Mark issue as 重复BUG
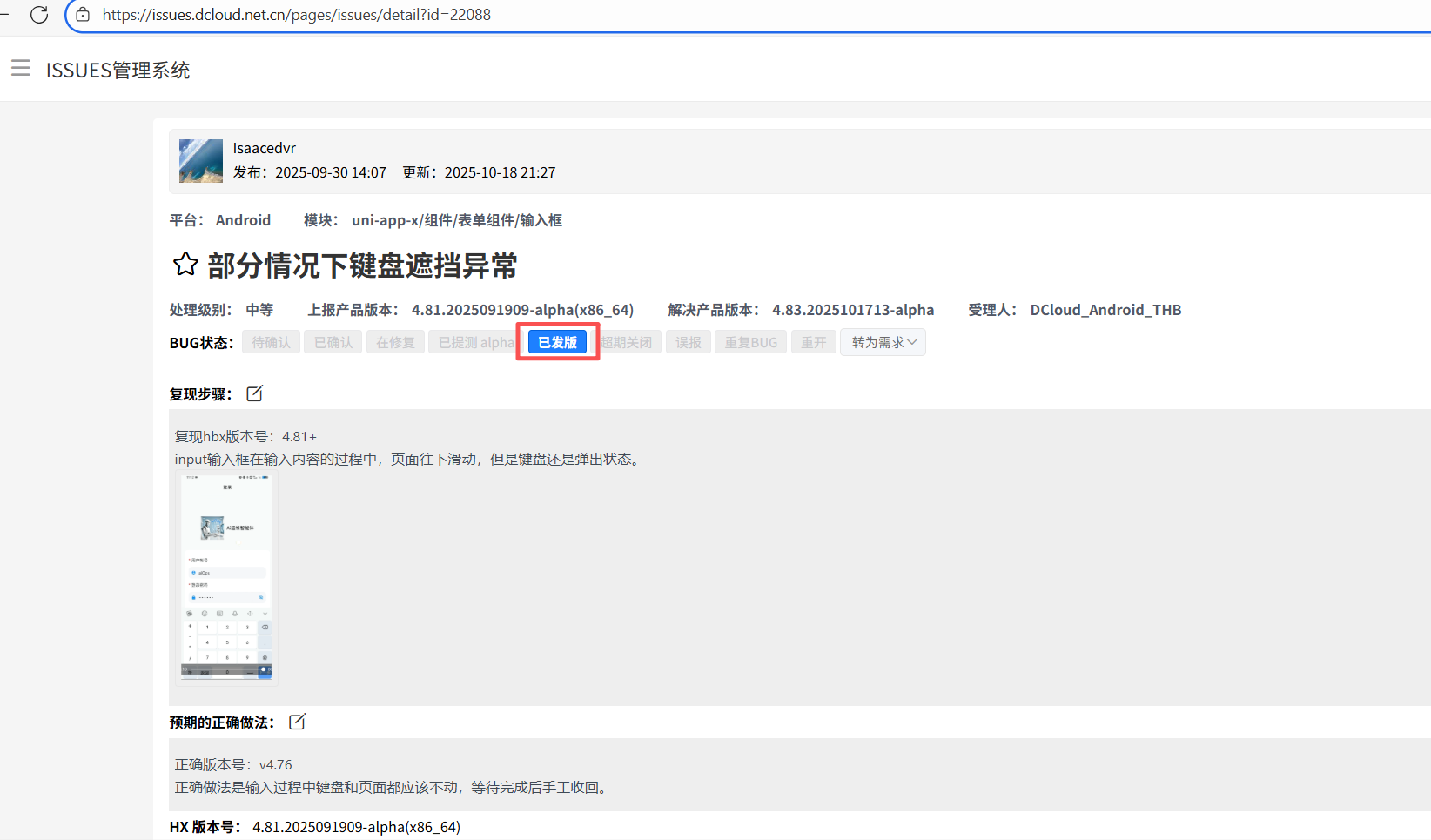Screen dimensions: 1431x840 click(750, 342)
